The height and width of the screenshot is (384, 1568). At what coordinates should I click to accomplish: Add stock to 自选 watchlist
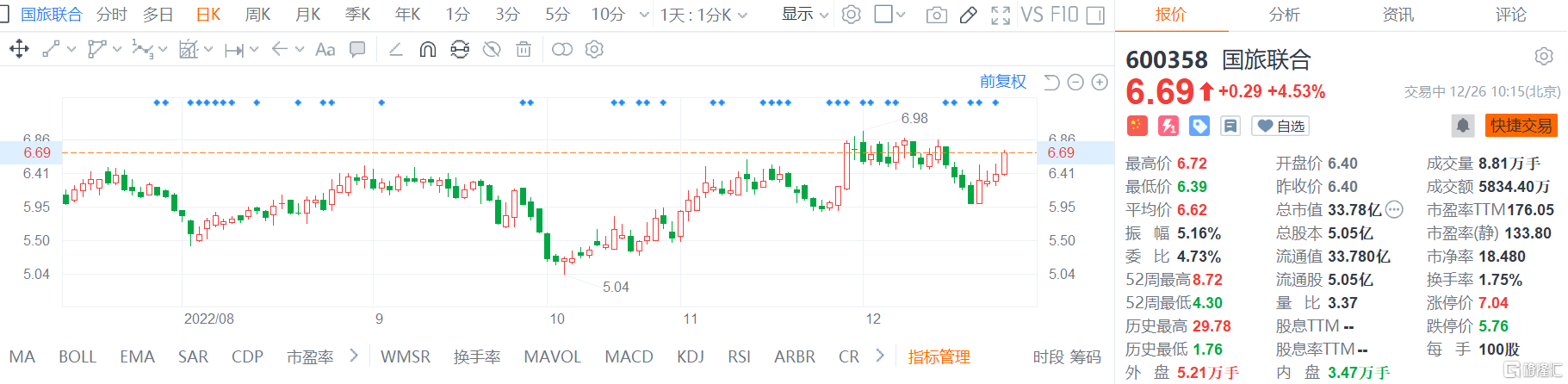(1280, 126)
